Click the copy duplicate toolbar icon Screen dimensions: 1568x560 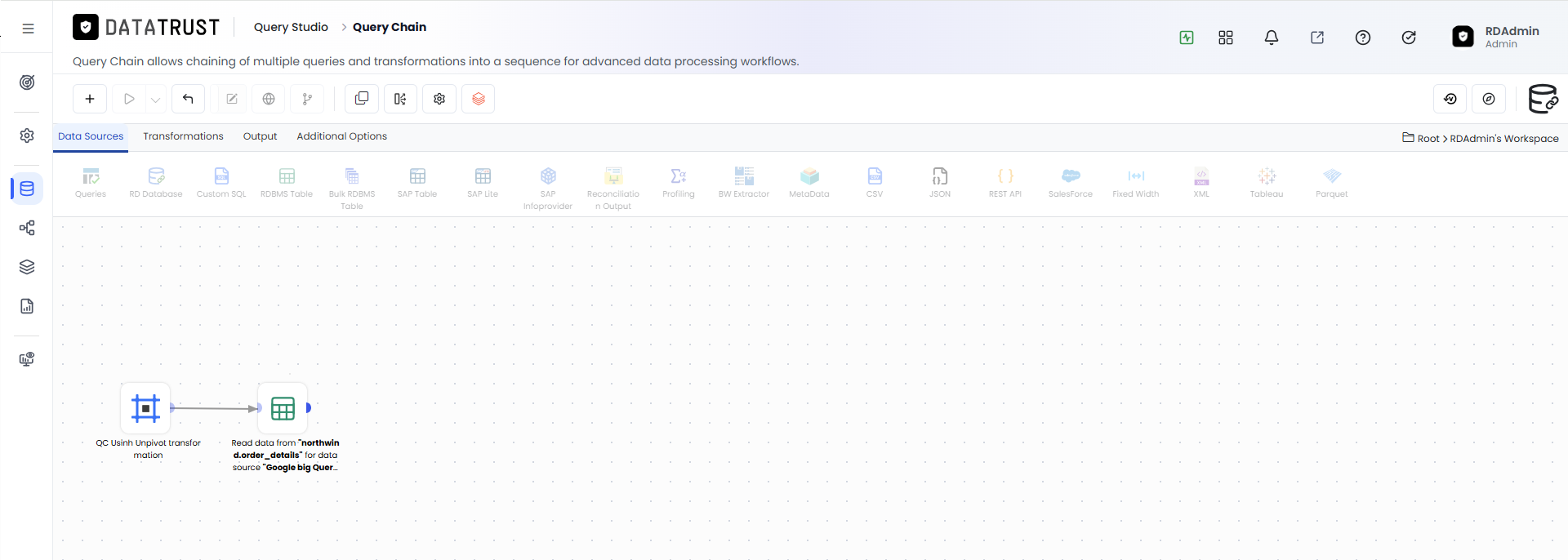(362, 99)
